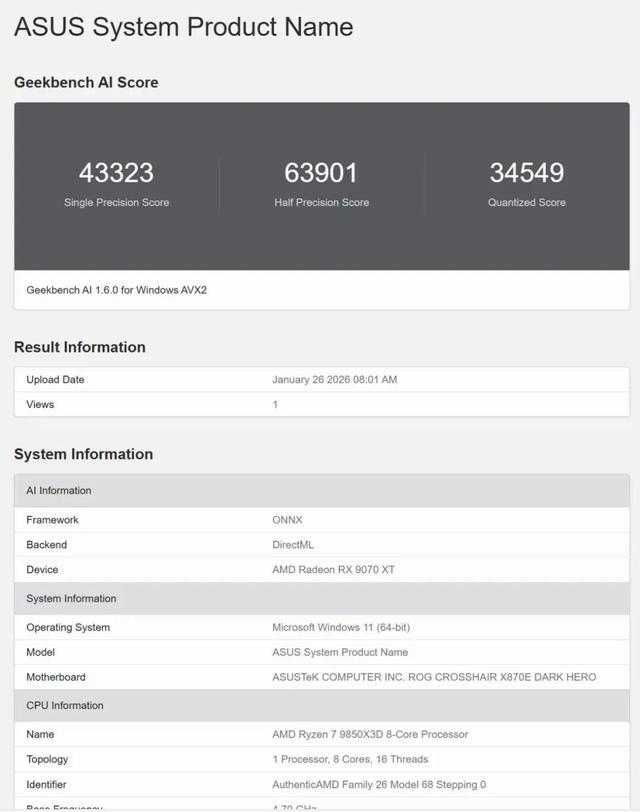640x812 pixels.
Task: Click the Views count value '1'
Action: tap(275, 404)
